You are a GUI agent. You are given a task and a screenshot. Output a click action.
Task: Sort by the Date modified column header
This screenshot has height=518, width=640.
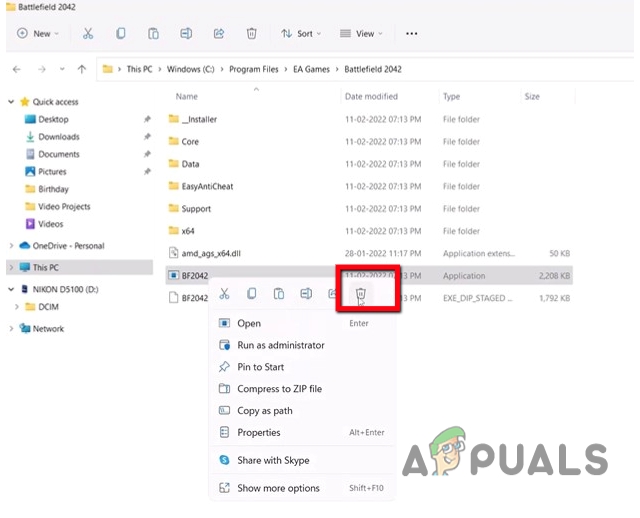371,97
